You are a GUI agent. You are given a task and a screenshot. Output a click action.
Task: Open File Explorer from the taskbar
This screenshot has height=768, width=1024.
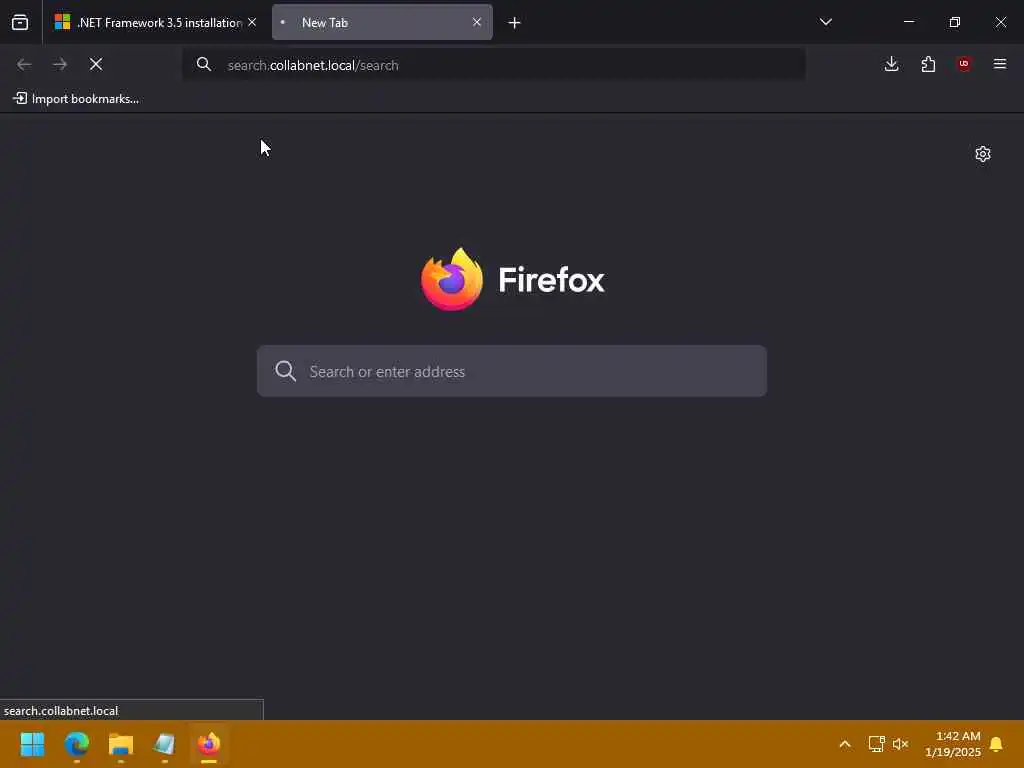click(121, 744)
